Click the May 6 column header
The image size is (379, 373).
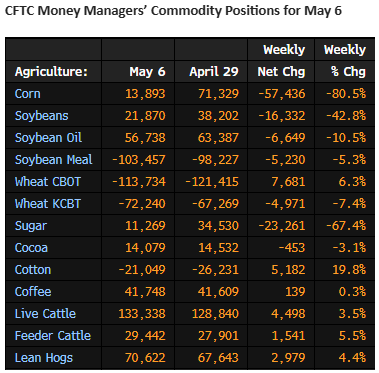click(147, 72)
